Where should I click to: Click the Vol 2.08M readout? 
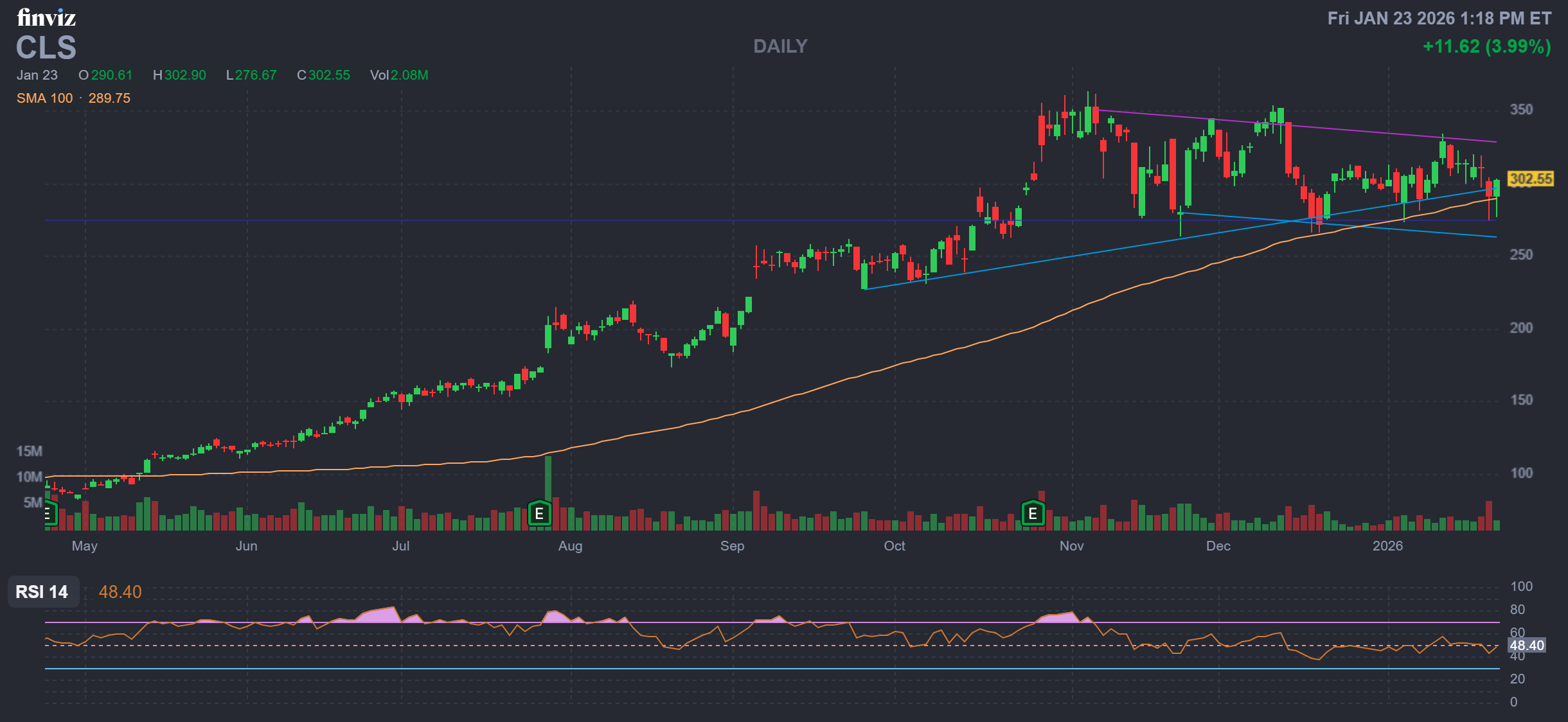(x=399, y=75)
